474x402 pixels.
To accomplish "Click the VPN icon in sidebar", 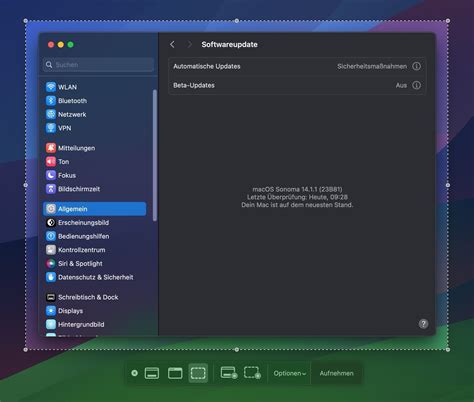I will pyautogui.click(x=51, y=128).
